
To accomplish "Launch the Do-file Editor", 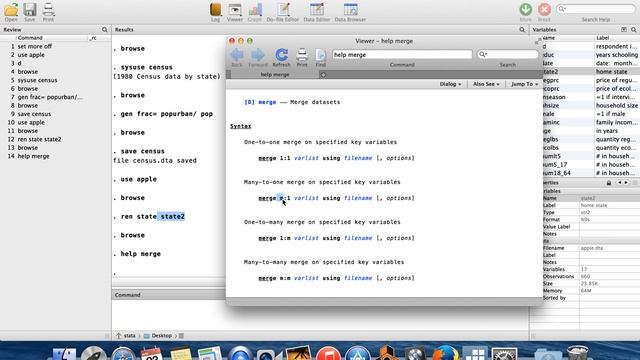I will tap(282, 11).
